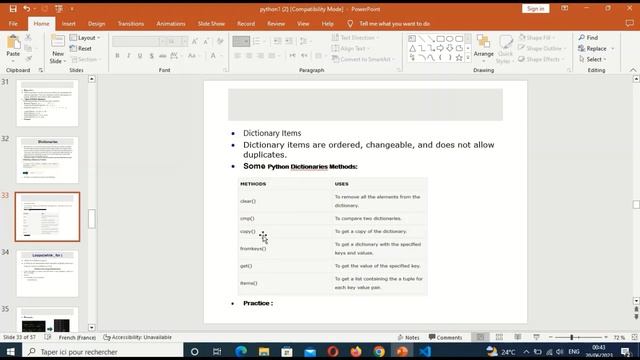Insert a New Slide

[58, 49]
